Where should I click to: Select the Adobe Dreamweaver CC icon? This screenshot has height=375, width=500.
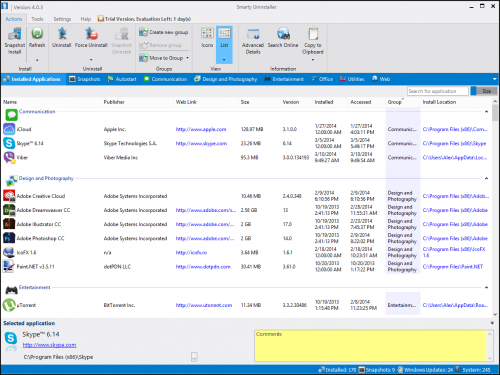pyautogui.click(x=9, y=210)
